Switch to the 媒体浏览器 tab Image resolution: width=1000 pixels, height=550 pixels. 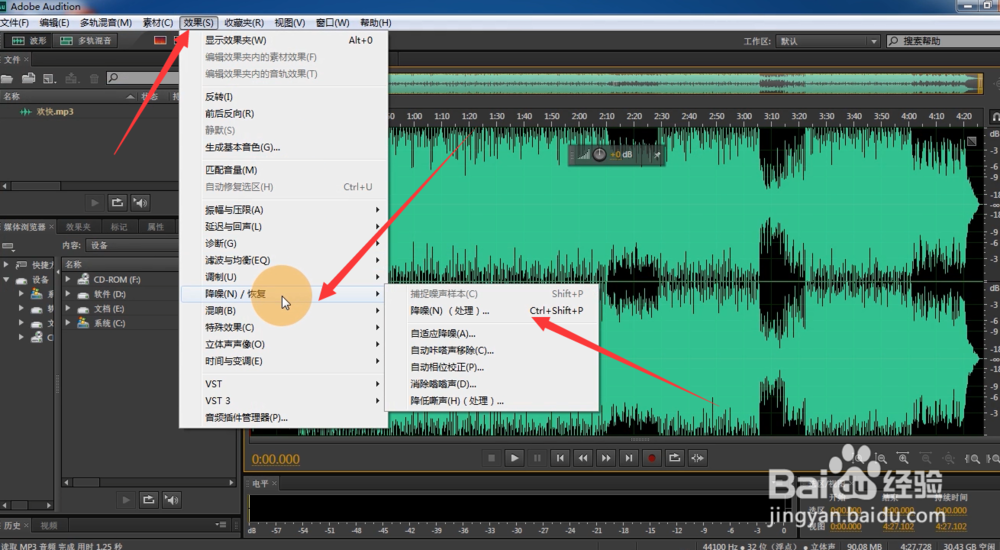click(x=24, y=227)
